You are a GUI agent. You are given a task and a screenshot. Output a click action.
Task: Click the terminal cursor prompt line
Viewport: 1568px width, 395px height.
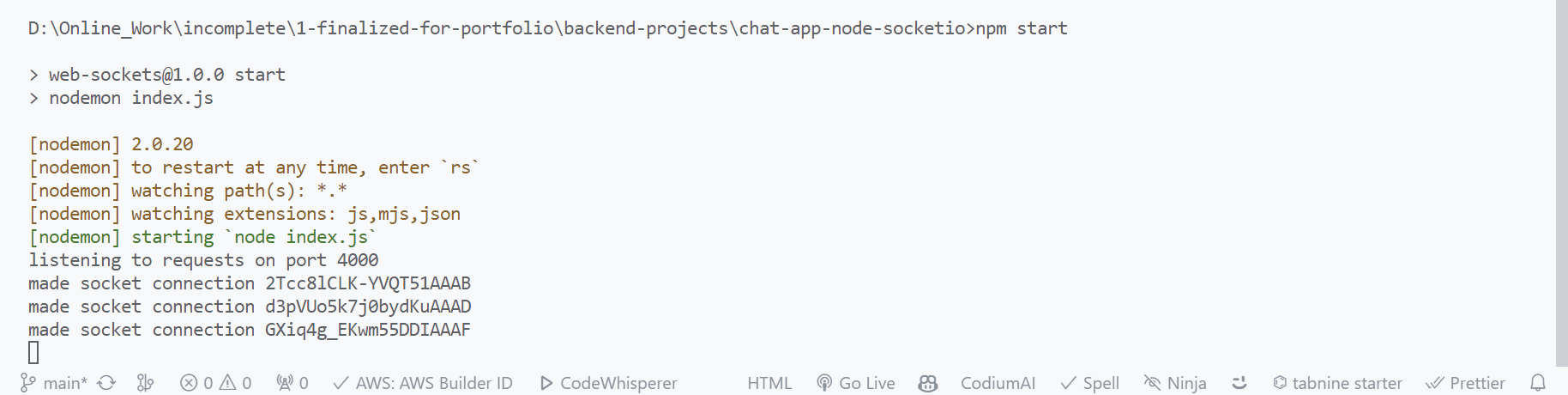33,352
